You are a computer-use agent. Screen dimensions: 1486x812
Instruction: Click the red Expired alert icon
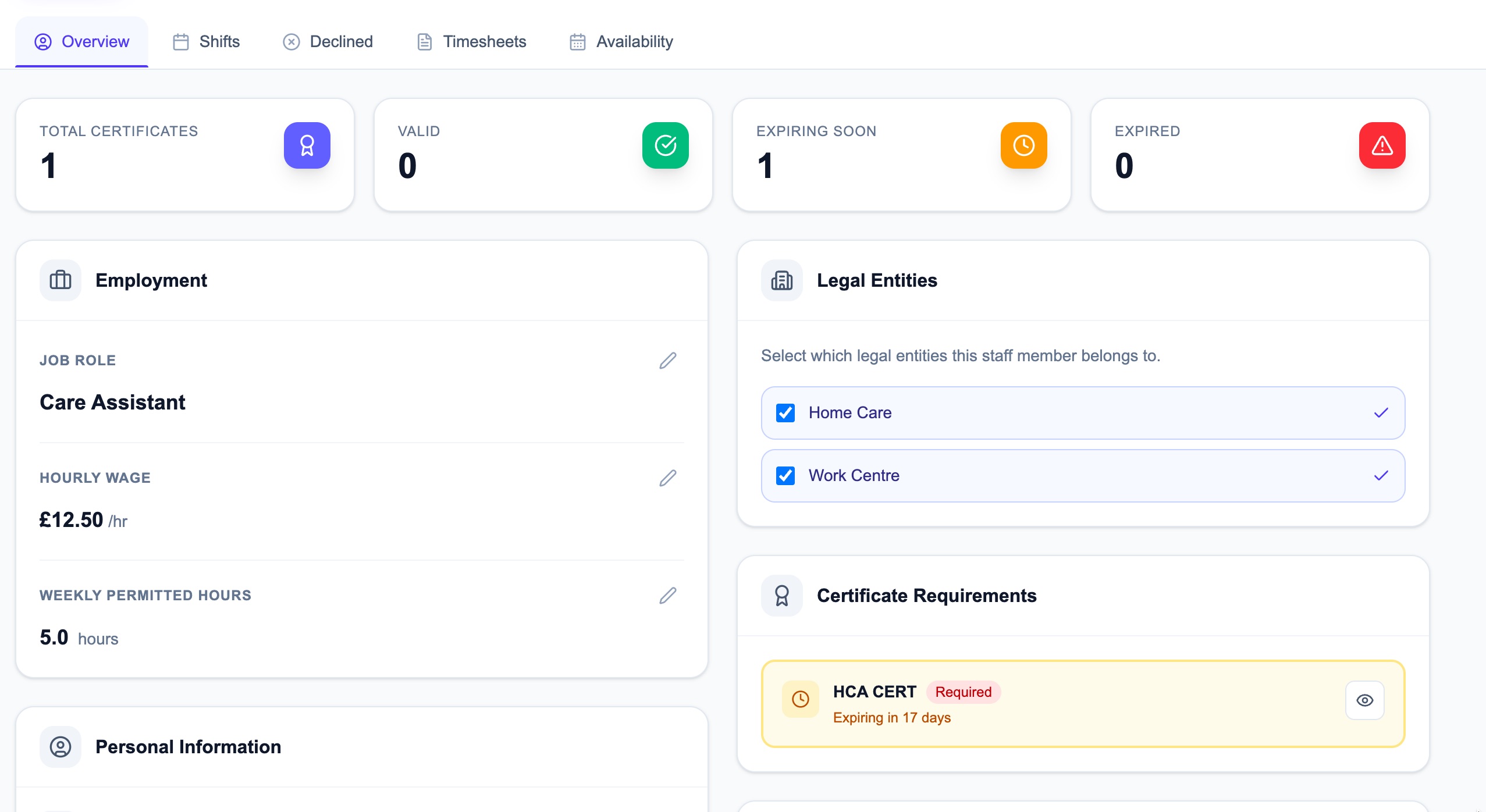coord(1381,145)
